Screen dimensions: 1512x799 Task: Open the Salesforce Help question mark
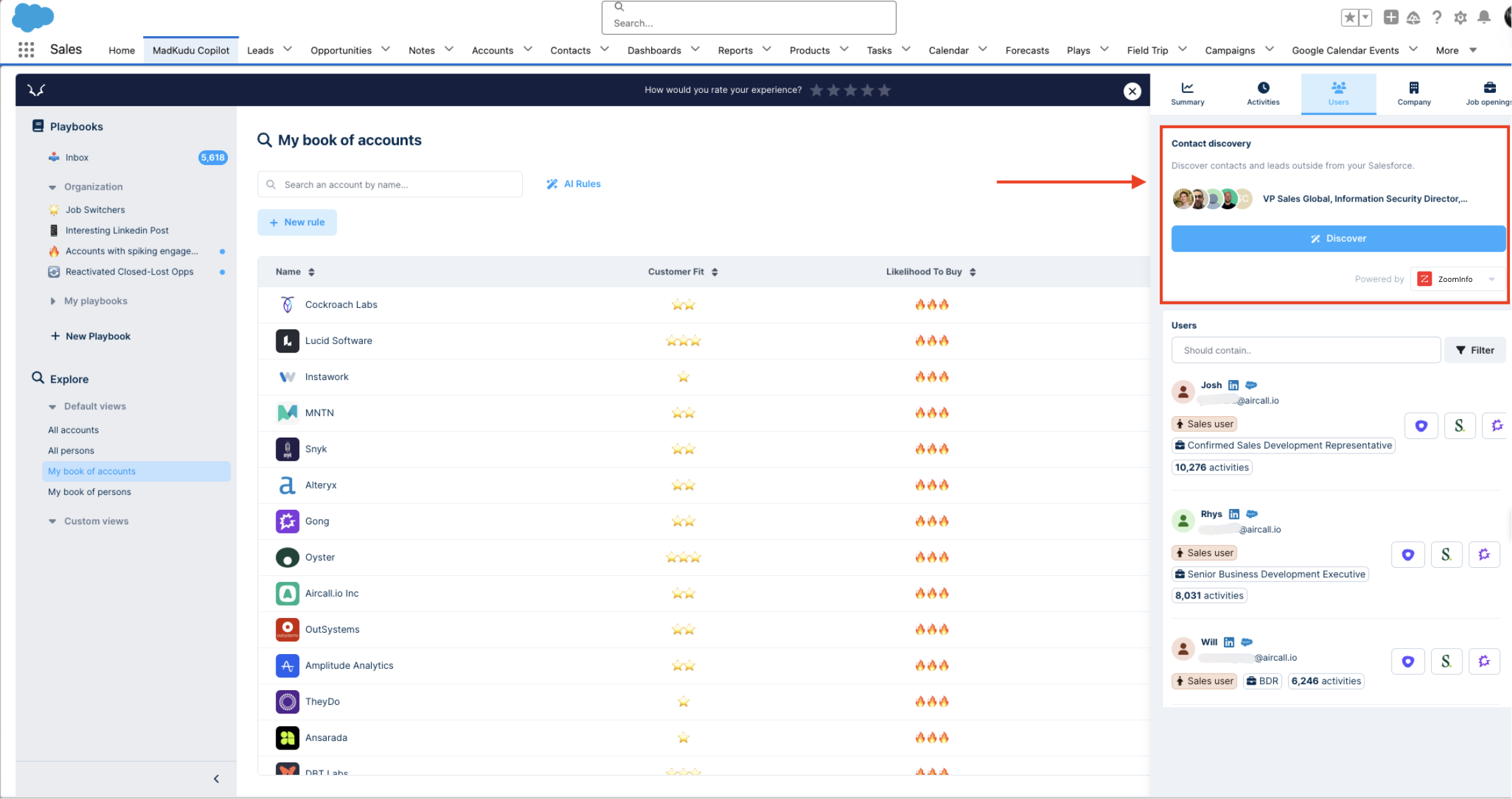click(x=1436, y=18)
